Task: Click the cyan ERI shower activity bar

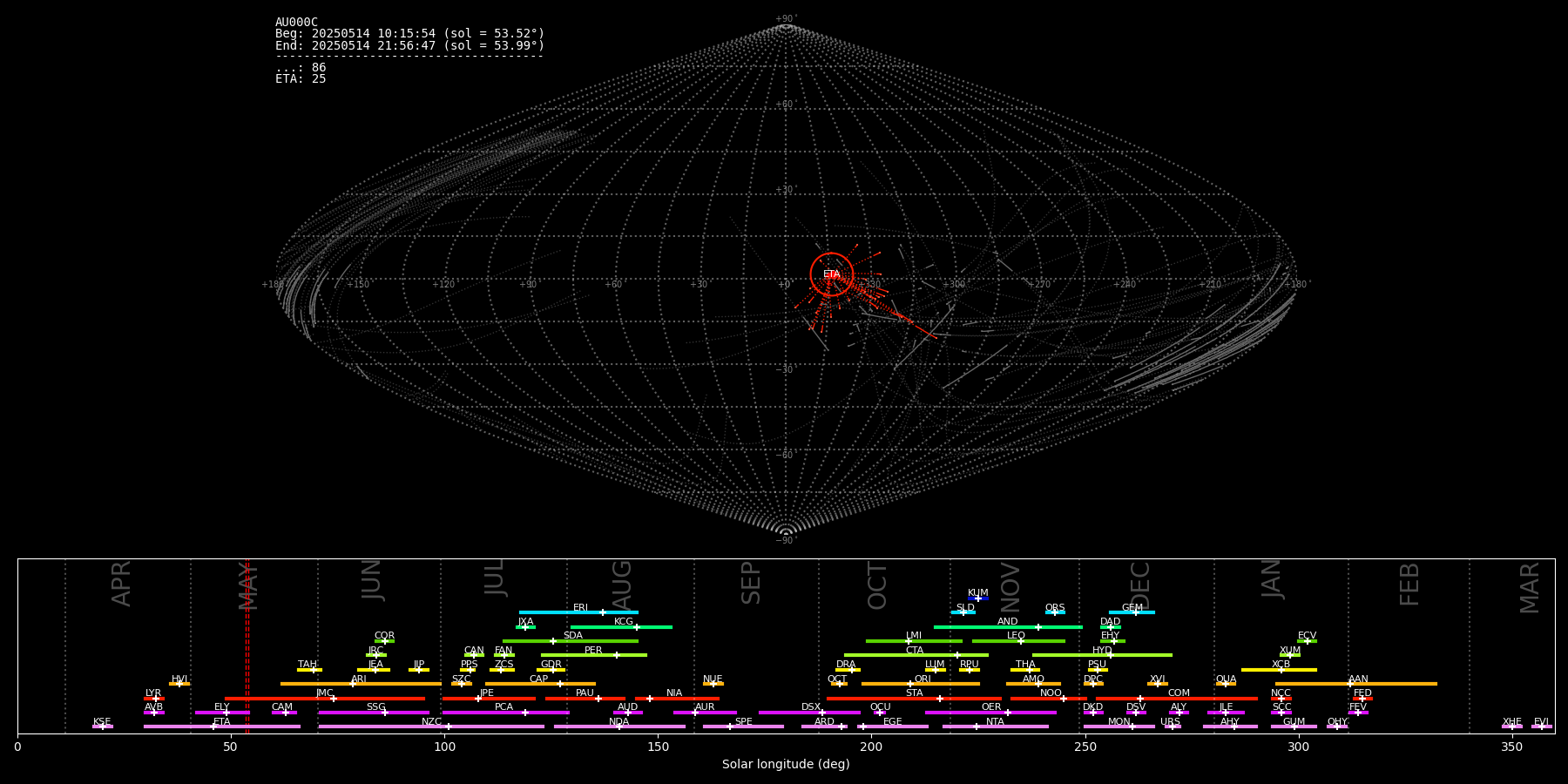Action: pyautogui.click(x=578, y=612)
